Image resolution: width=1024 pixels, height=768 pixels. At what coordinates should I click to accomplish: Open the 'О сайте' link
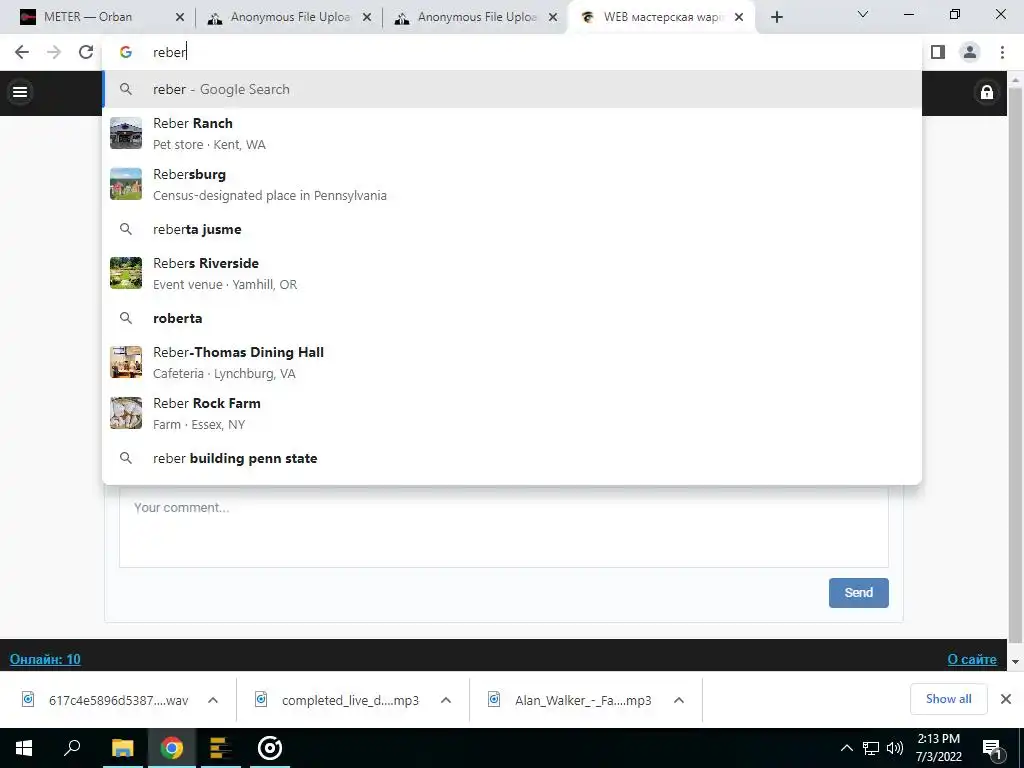coord(972,659)
